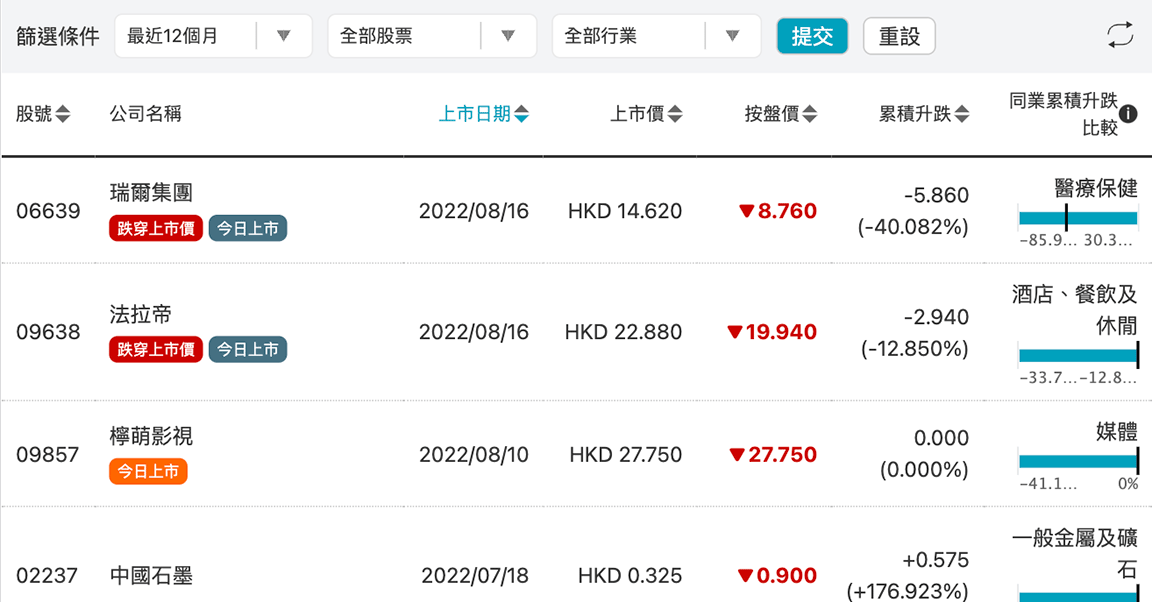Click 媒體 industry comparison bar
1152x602 pixels.
coord(1078,461)
